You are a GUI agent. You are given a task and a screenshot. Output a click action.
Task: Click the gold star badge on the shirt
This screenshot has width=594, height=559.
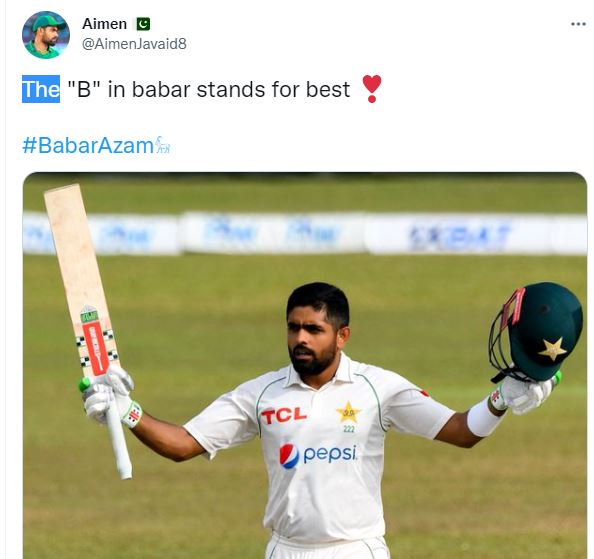(x=348, y=412)
